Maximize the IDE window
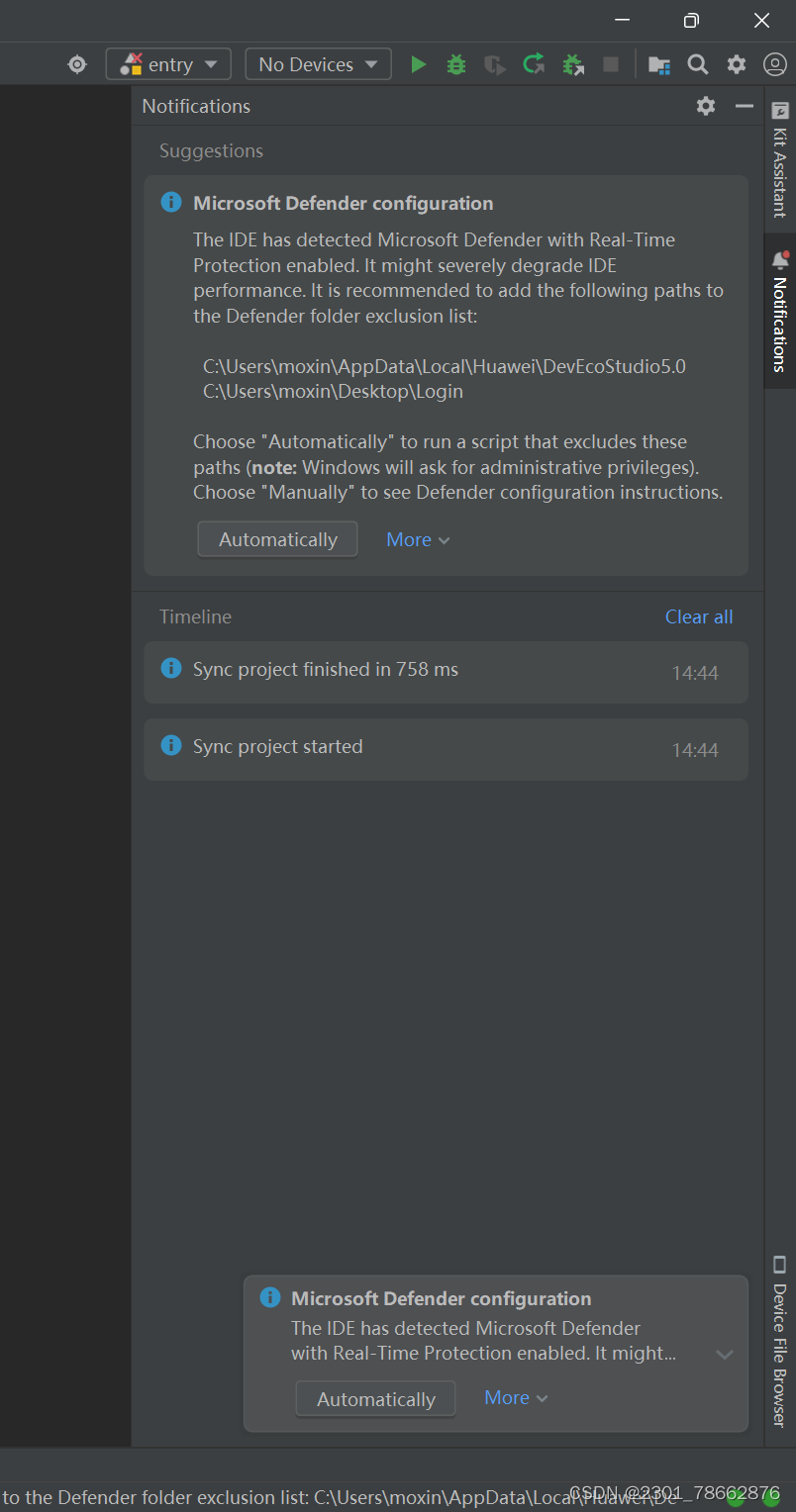Screen dimensions: 796x1512 click(x=691, y=20)
